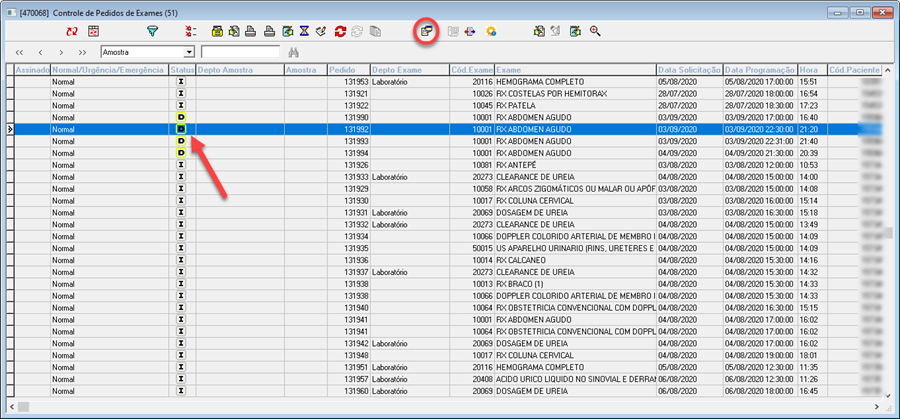Click the gray copy documents icon
The width and height of the screenshot is (900, 419).
coord(375,32)
